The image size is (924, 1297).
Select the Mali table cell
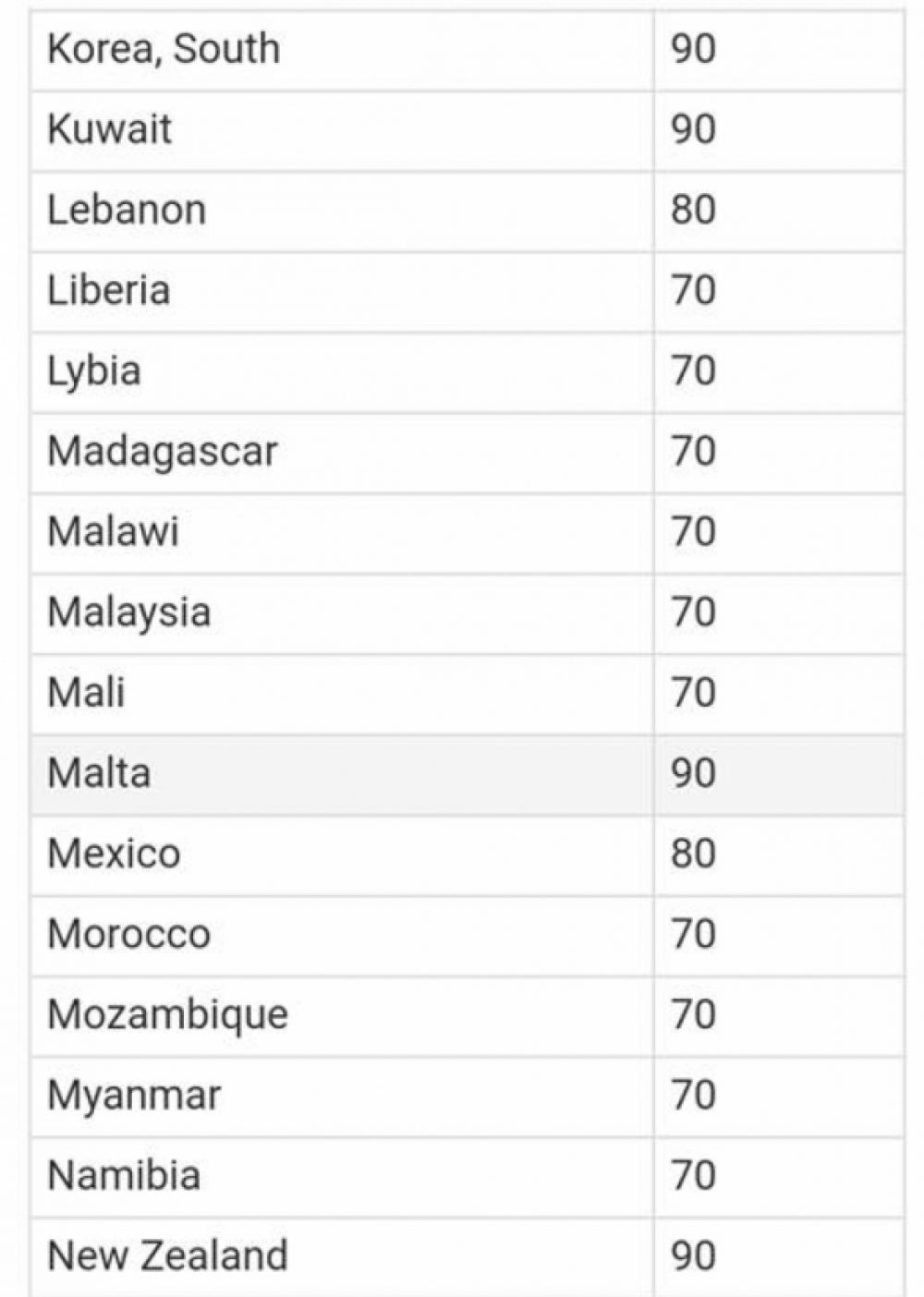tap(342, 694)
